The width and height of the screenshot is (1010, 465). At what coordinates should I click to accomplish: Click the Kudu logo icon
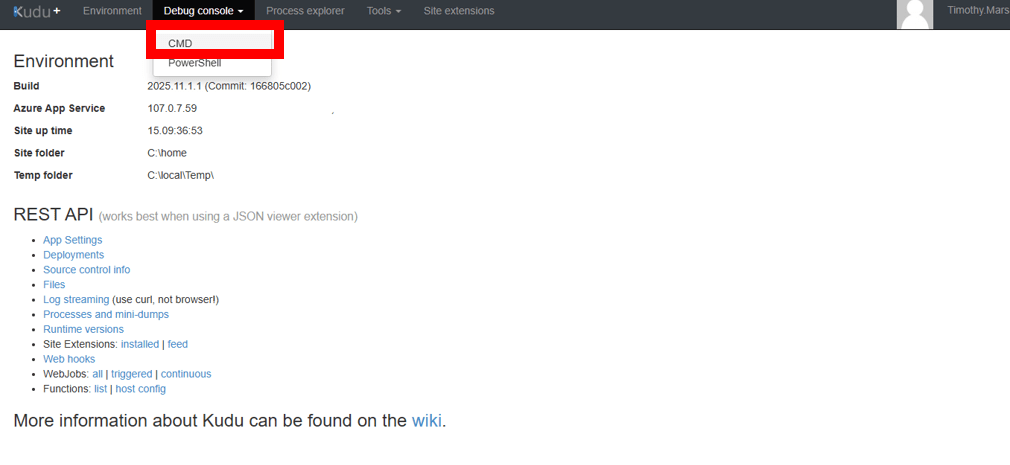37,11
